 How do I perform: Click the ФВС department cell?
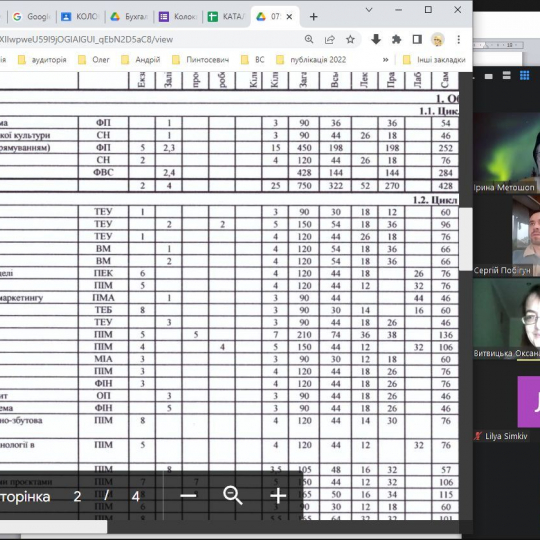pyautogui.click(x=103, y=172)
